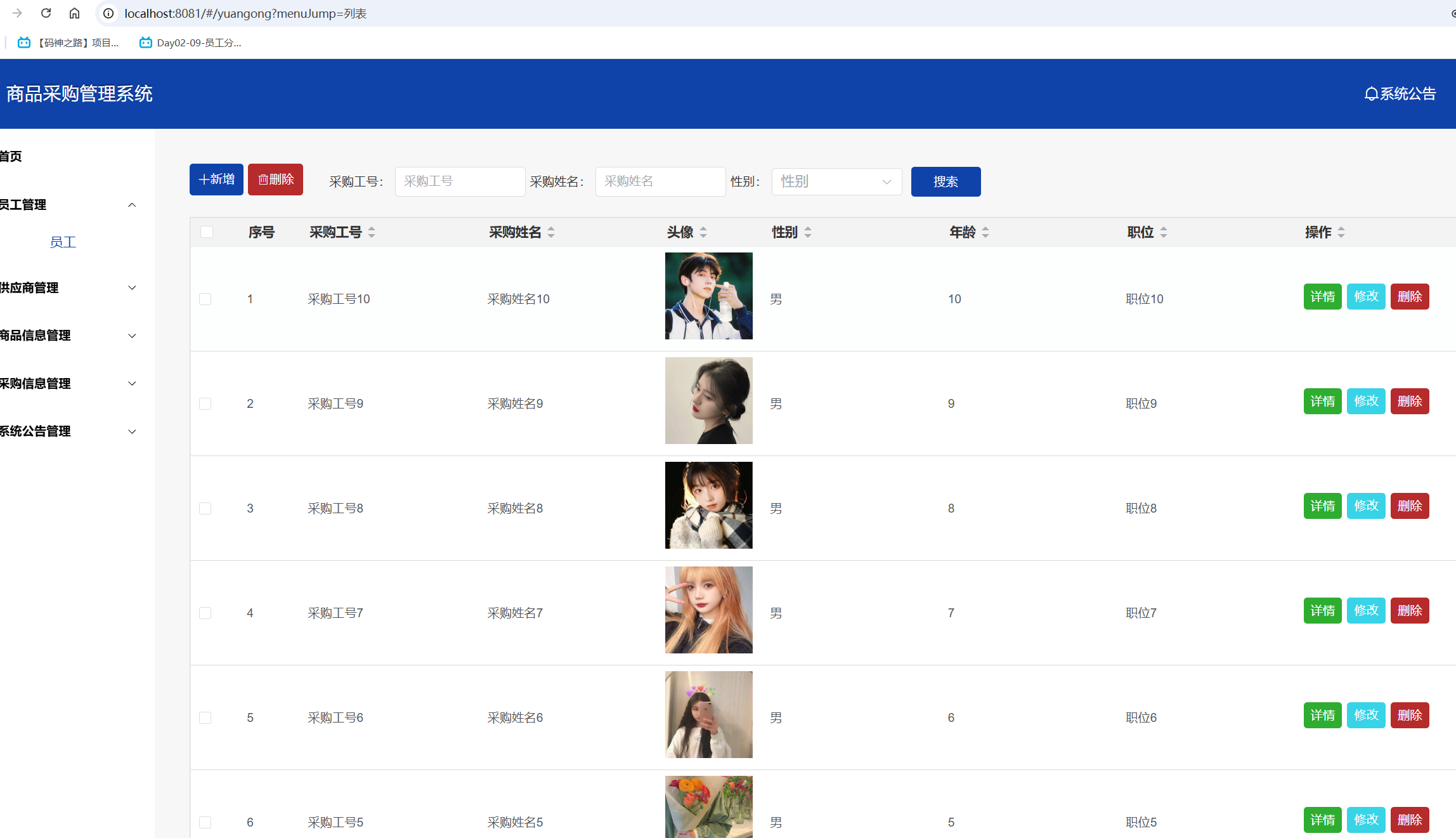Sort table by 职位 column arrows
1456x838 pixels.
[x=1164, y=233]
